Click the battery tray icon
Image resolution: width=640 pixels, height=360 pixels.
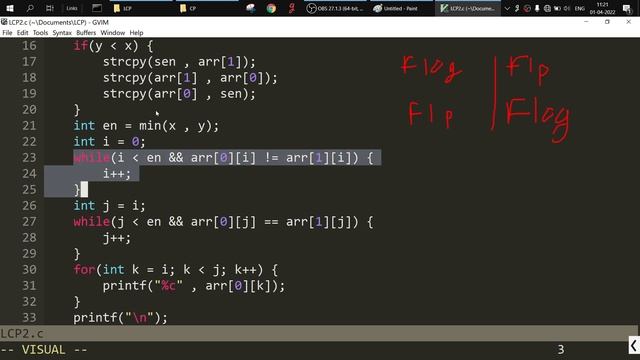[557, 9]
